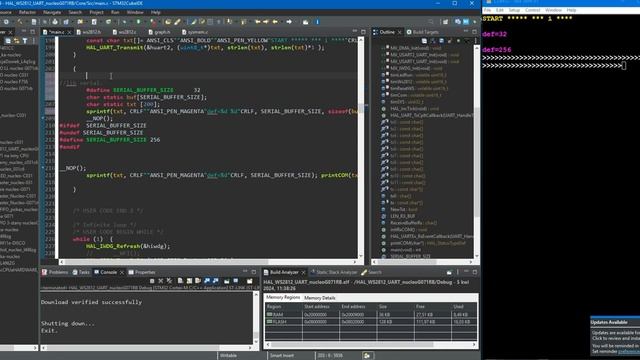Screen dimensions: 640x360
Task: Open Setup menu in terminal window
Action: coord(514,10)
